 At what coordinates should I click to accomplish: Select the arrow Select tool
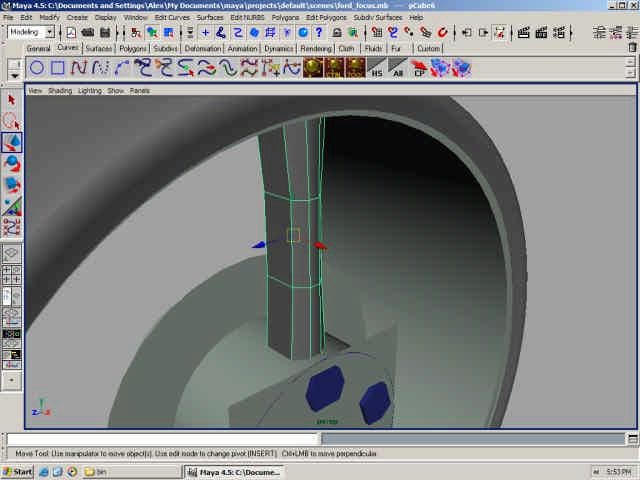12,99
